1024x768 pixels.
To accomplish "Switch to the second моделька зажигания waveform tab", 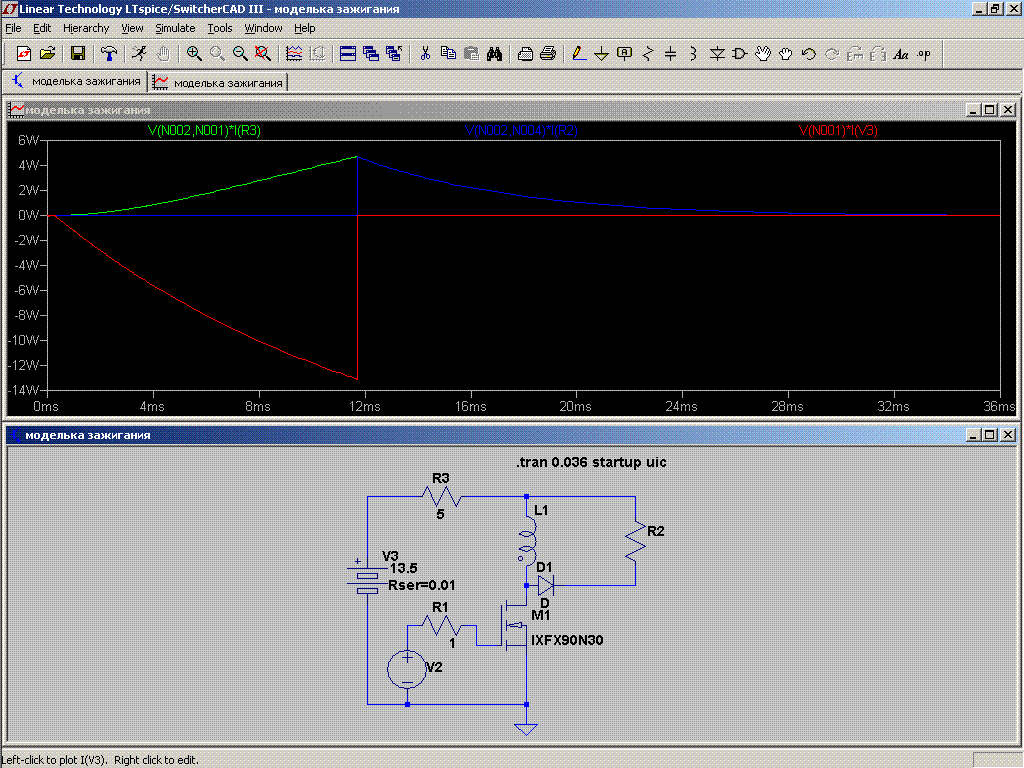I will click(x=218, y=82).
